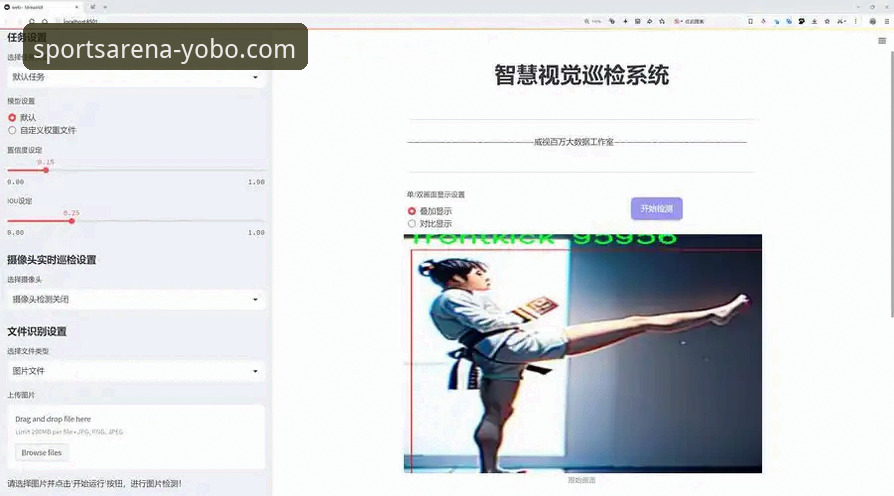Open the scissors screenshot tool dropdown
This screenshot has height=496, width=894.
[x=842, y=21]
